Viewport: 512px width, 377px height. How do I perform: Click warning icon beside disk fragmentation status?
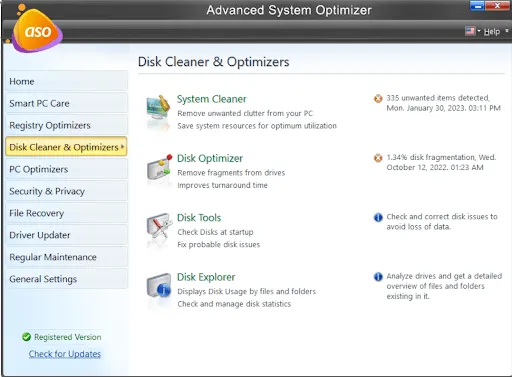point(378,158)
